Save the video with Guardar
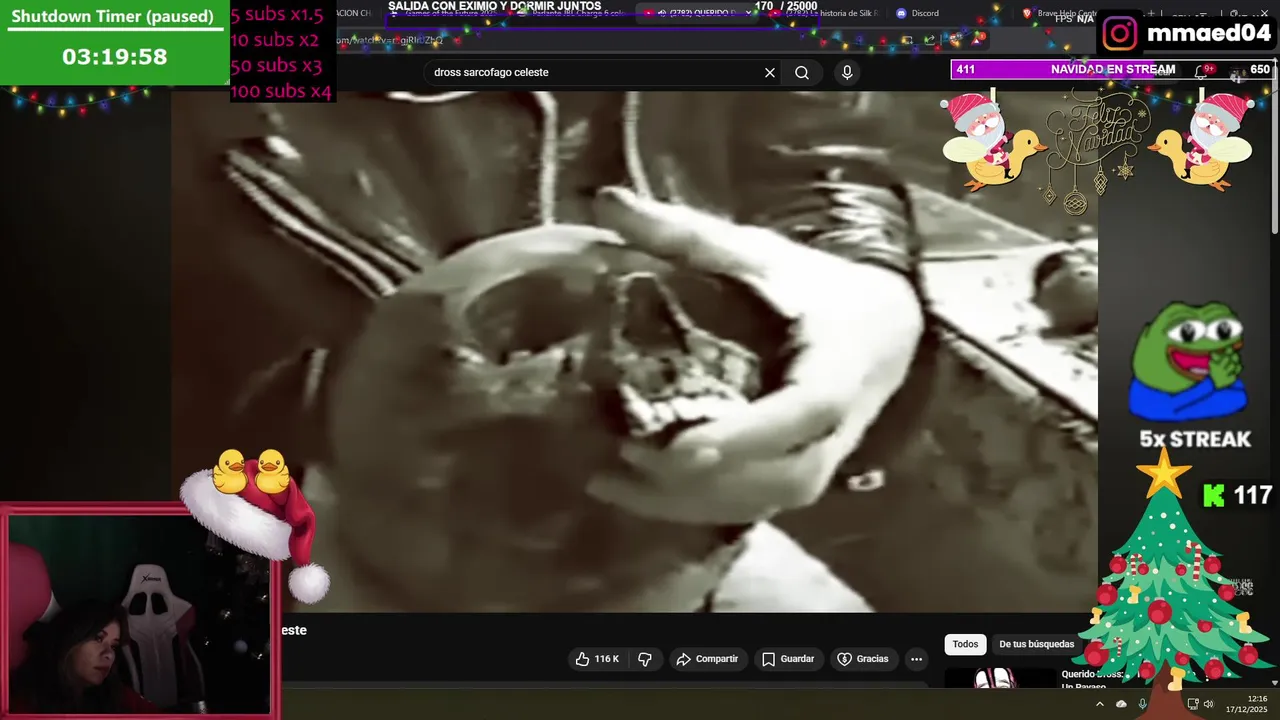This screenshot has height=720, width=1280. (788, 659)
